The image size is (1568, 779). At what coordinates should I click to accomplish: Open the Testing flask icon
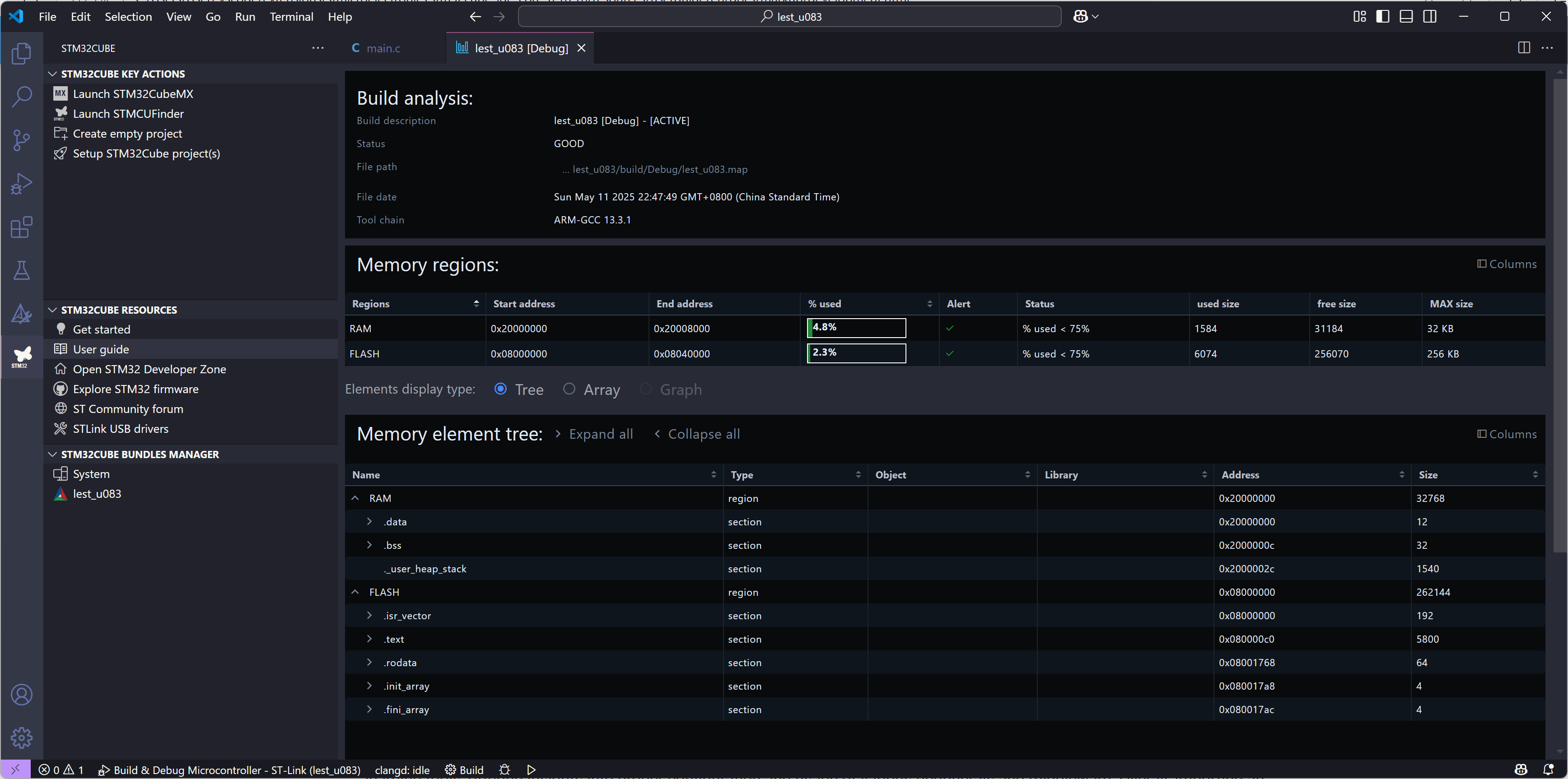[21, 271]
